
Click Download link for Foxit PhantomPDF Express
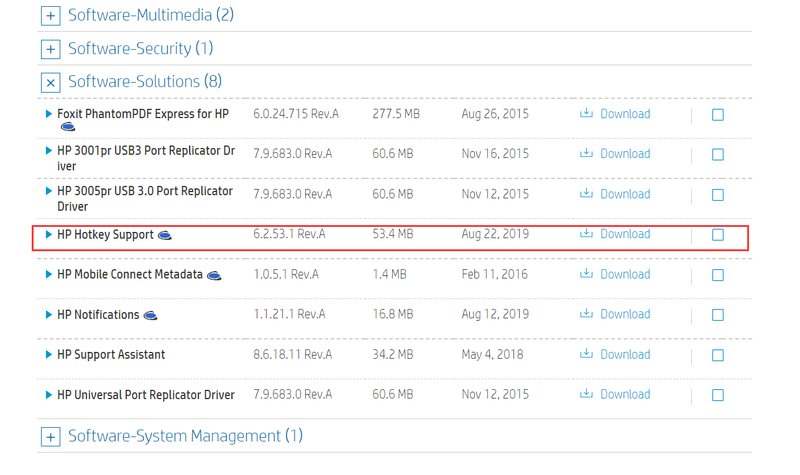click(x=625, y=114)
